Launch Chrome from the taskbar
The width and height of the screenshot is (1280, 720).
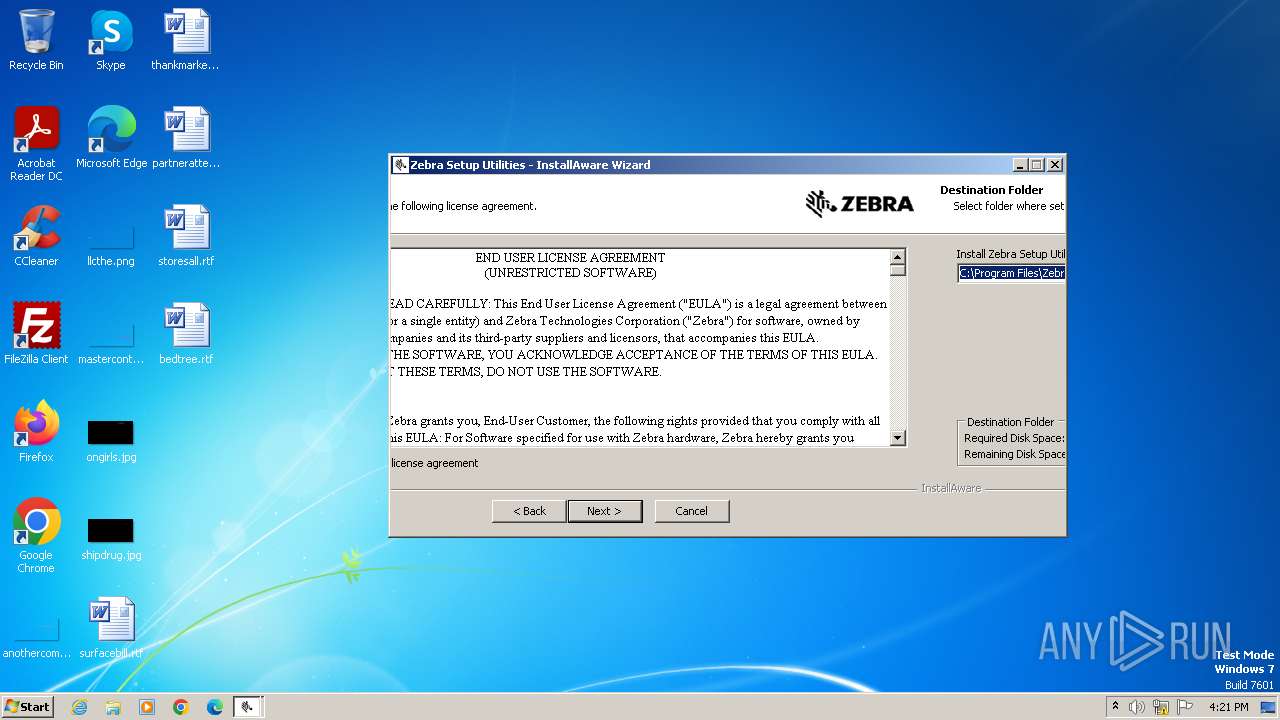tap(181, 707)
